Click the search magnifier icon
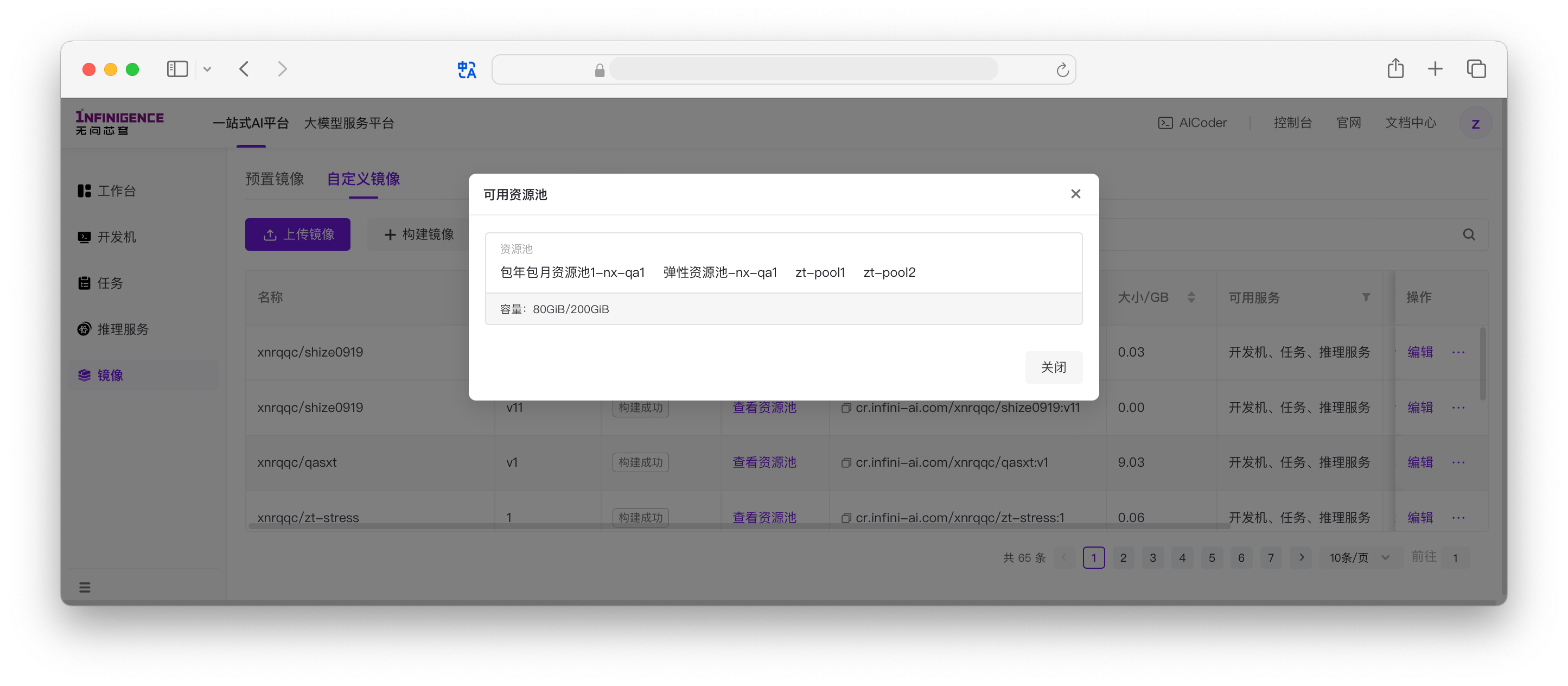This screenshot has height=686, width=1568. pyautogui.click(x=1469, y=234)
